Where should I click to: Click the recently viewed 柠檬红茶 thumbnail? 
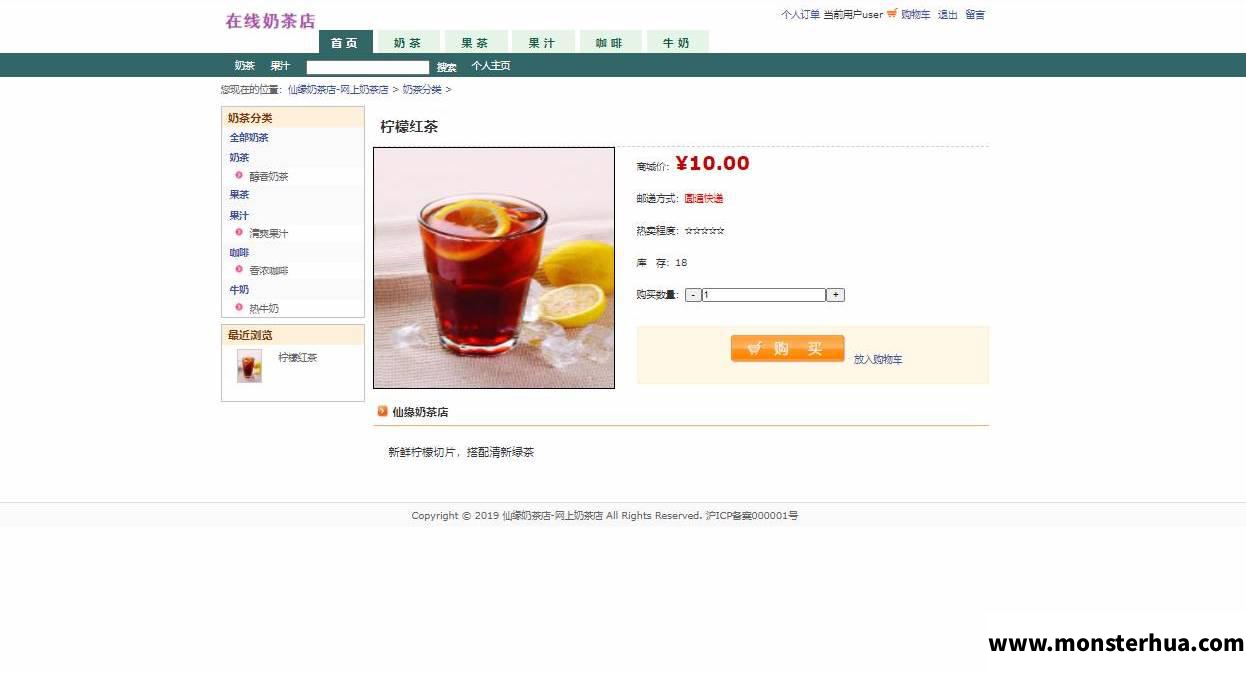[249, 366]
